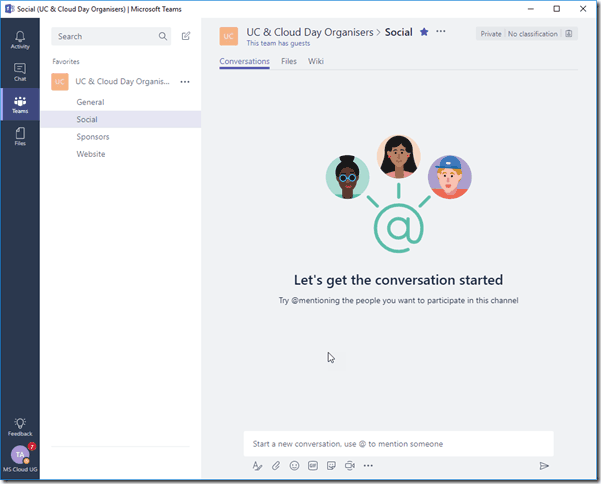Open the MS Cloud UG profile avatar
Viewport: 601px width, 484px height.
(x=20, y=455)
